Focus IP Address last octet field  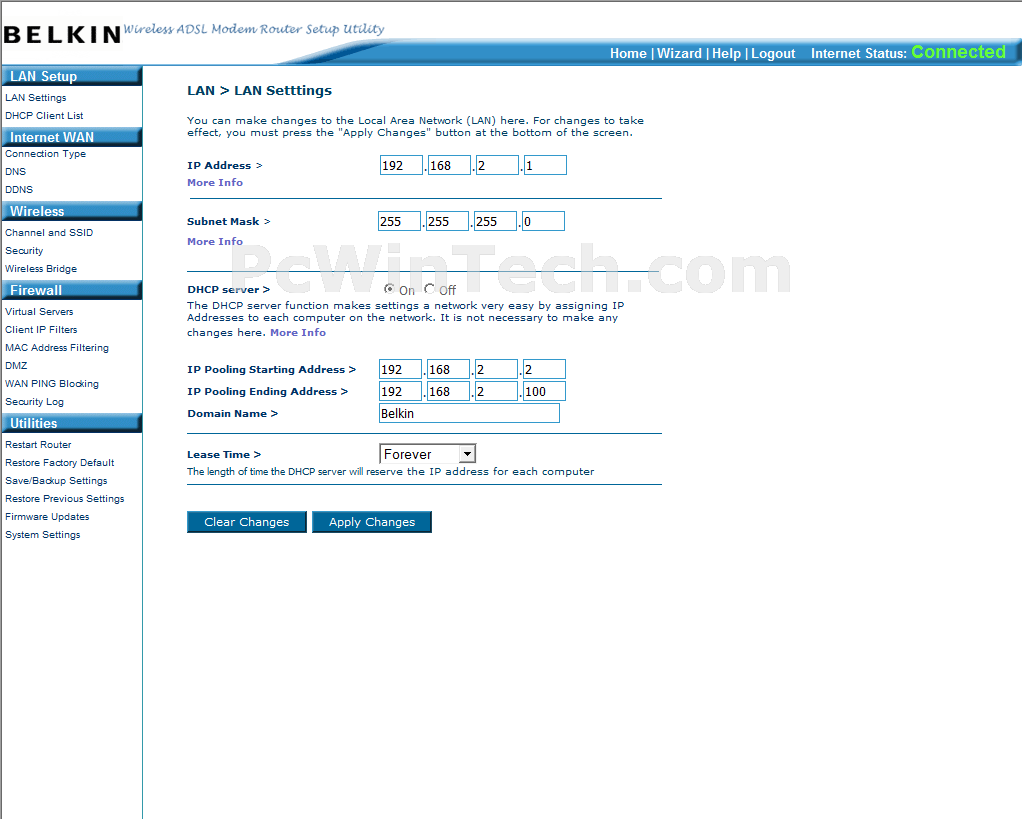click(545, 165)
